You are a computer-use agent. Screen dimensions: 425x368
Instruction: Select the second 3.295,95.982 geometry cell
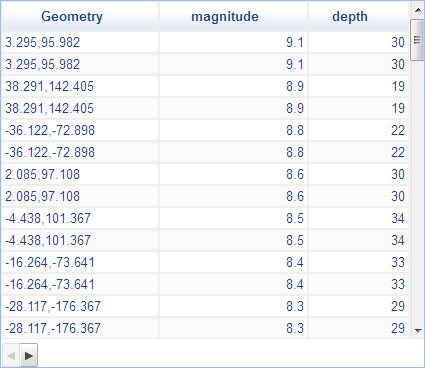80,64
